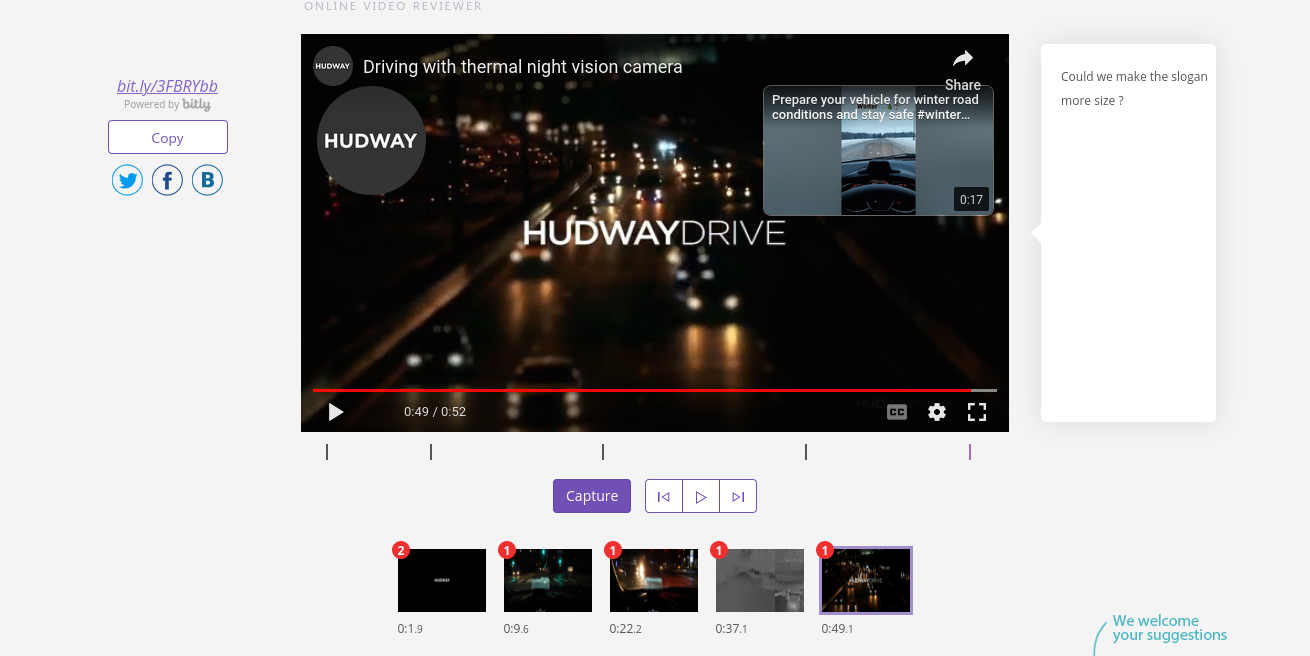Click the YouTube Share arrow icon
The image size is (1310, 656).
(963, 59)
